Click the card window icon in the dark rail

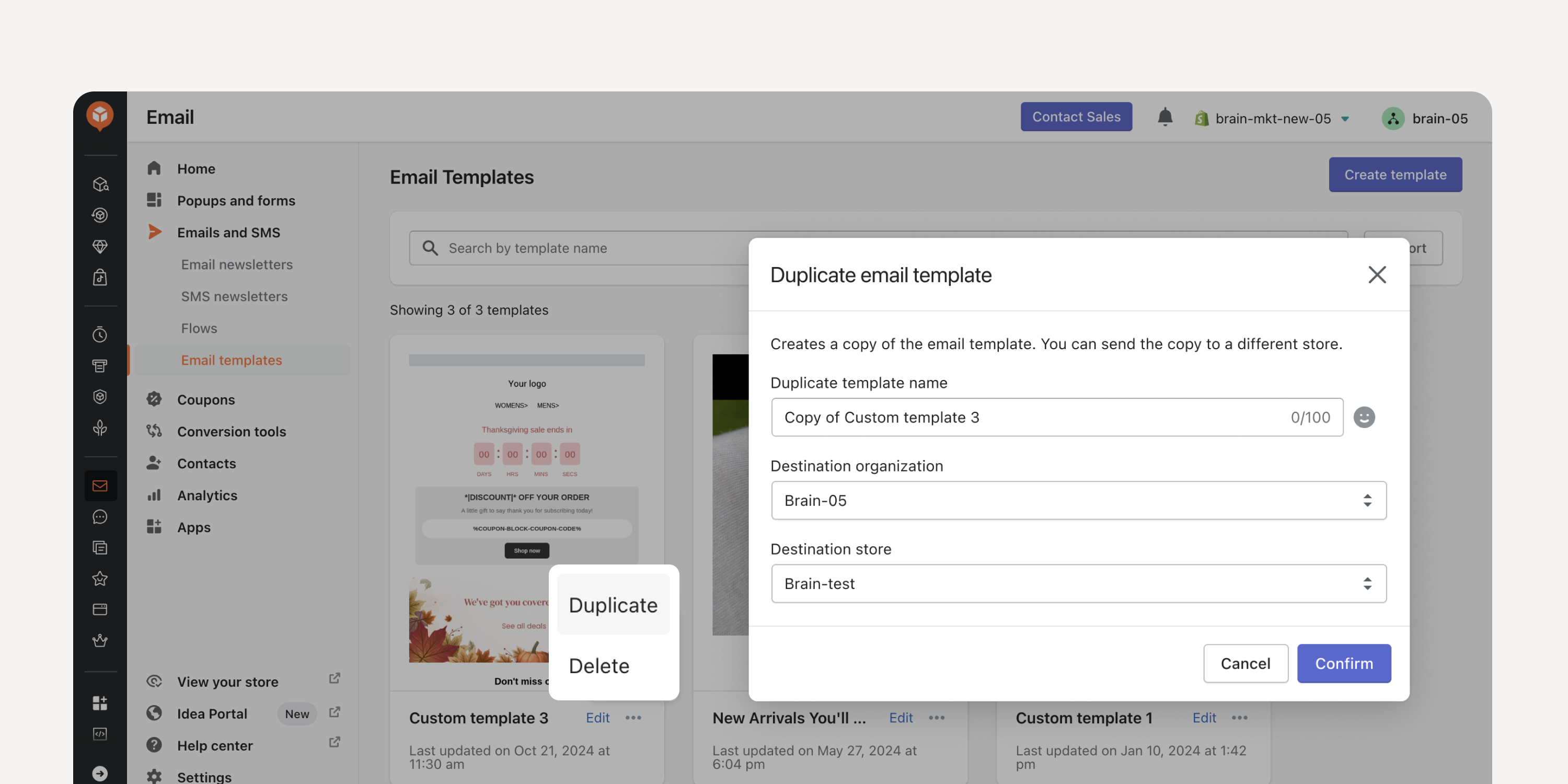(x=100, y=609)
